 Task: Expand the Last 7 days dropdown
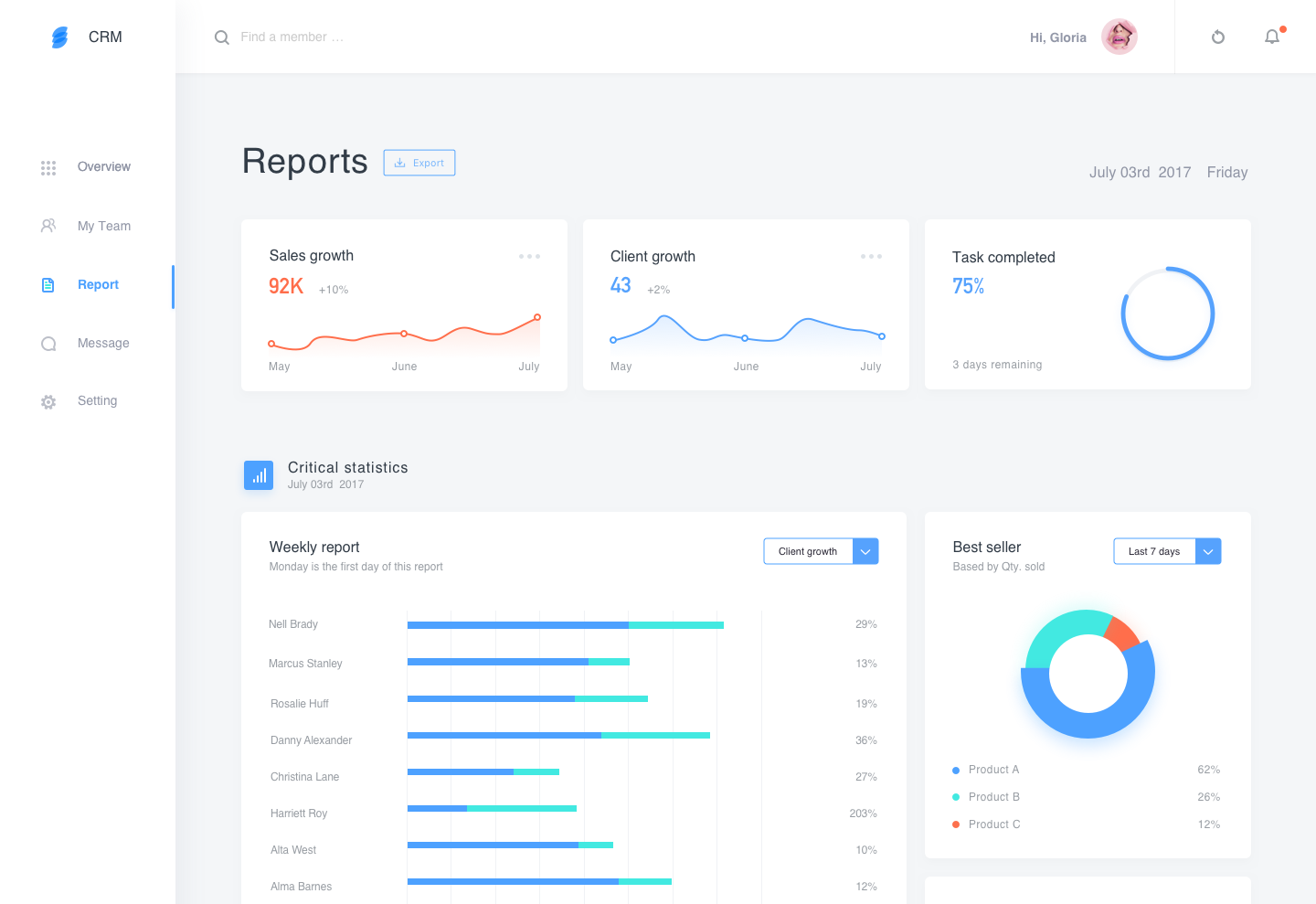(1208, 551)
